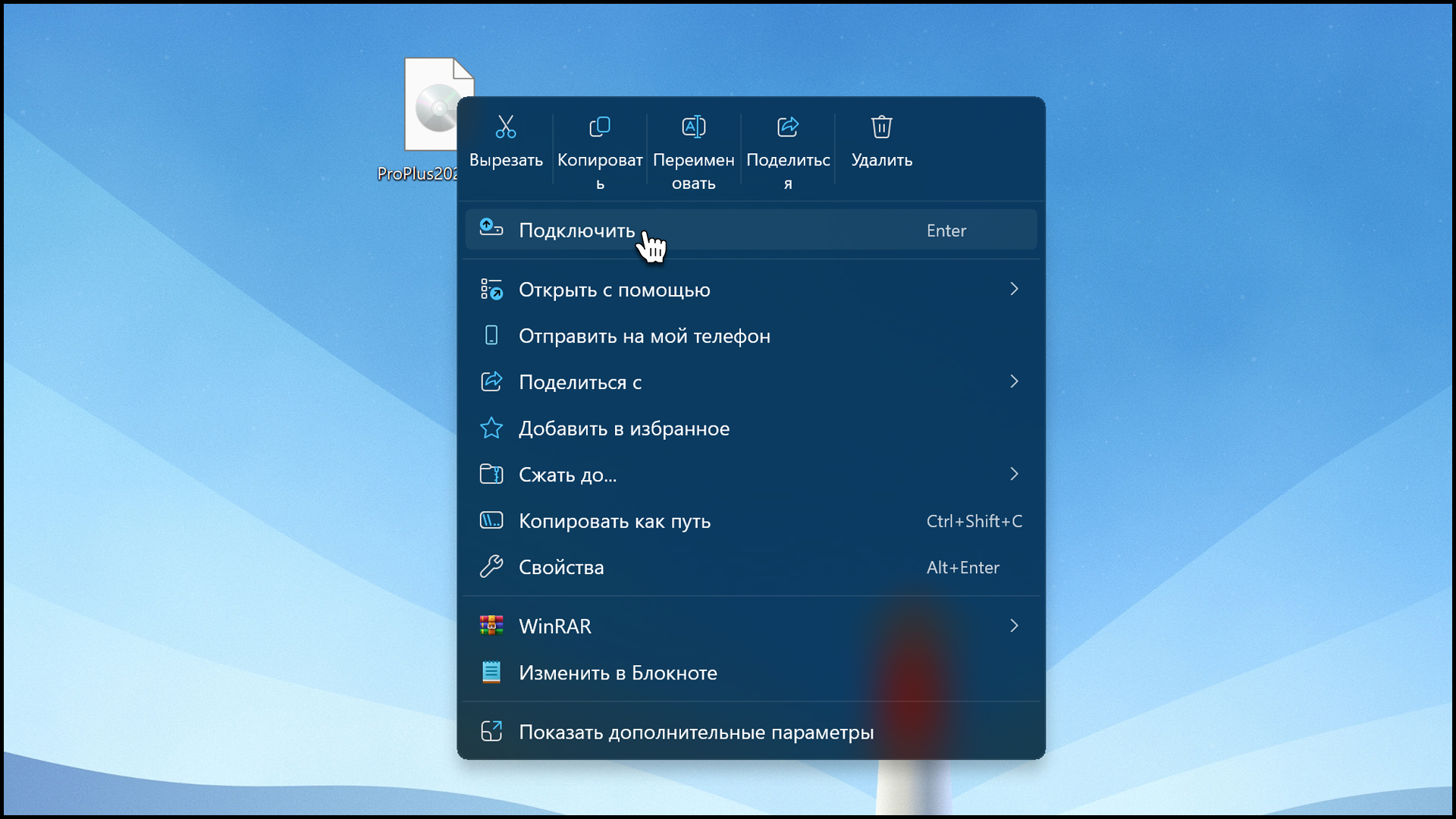Choose Копировать как путь menu entry
Screen dimensions: 1456x819
[x=614, y=521]
